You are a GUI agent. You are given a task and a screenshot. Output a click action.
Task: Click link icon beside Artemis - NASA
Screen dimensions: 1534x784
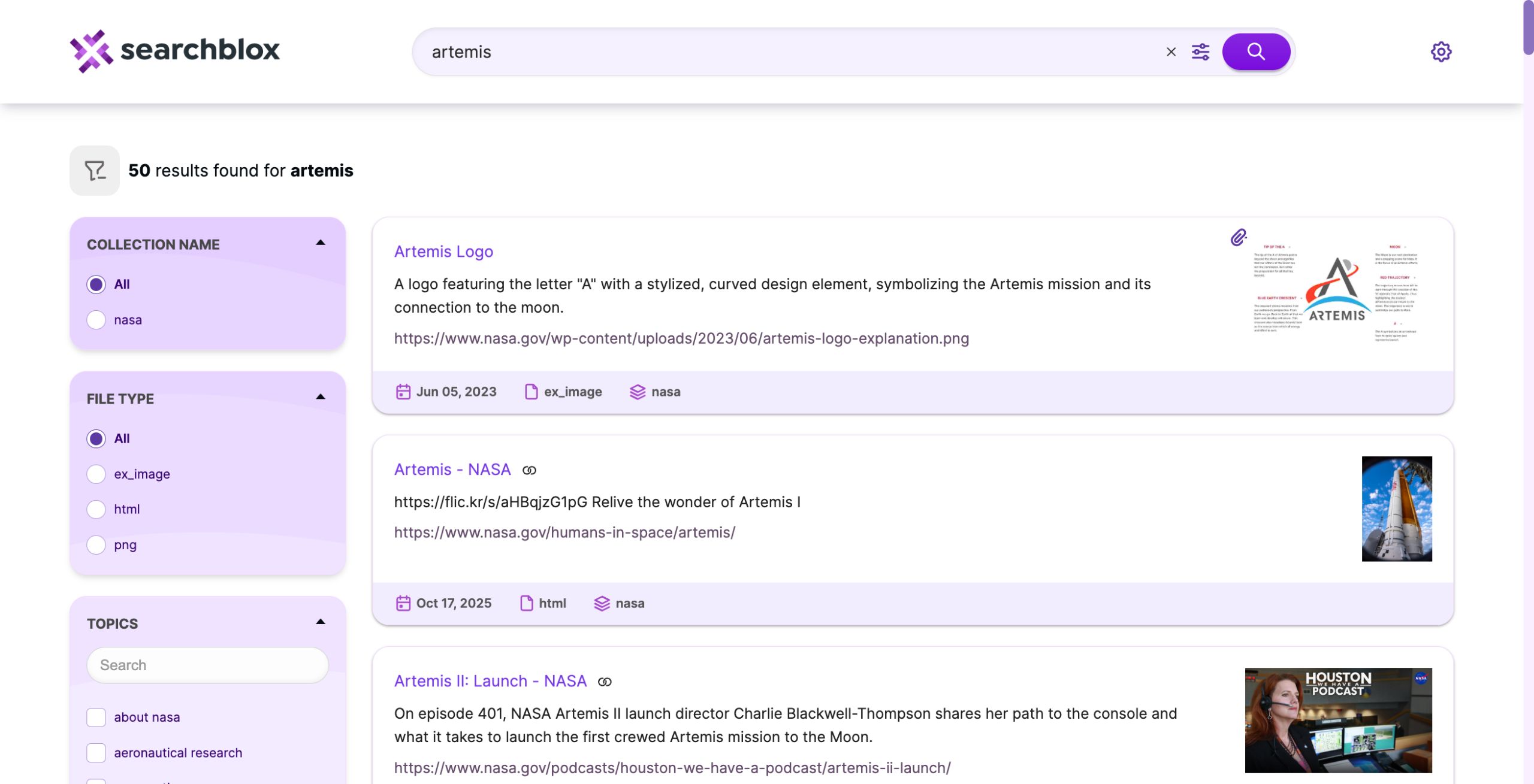click(529, 471)
